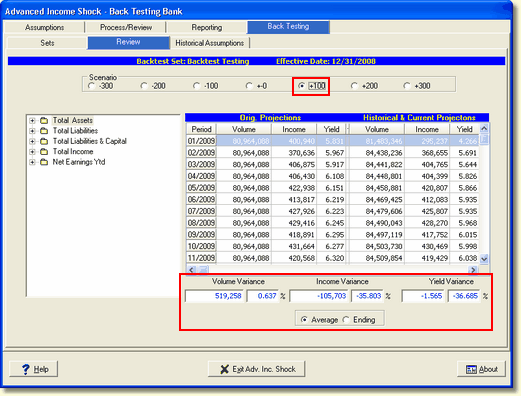
Task: Open the Sets sub-tab
Action: point(47,43)
